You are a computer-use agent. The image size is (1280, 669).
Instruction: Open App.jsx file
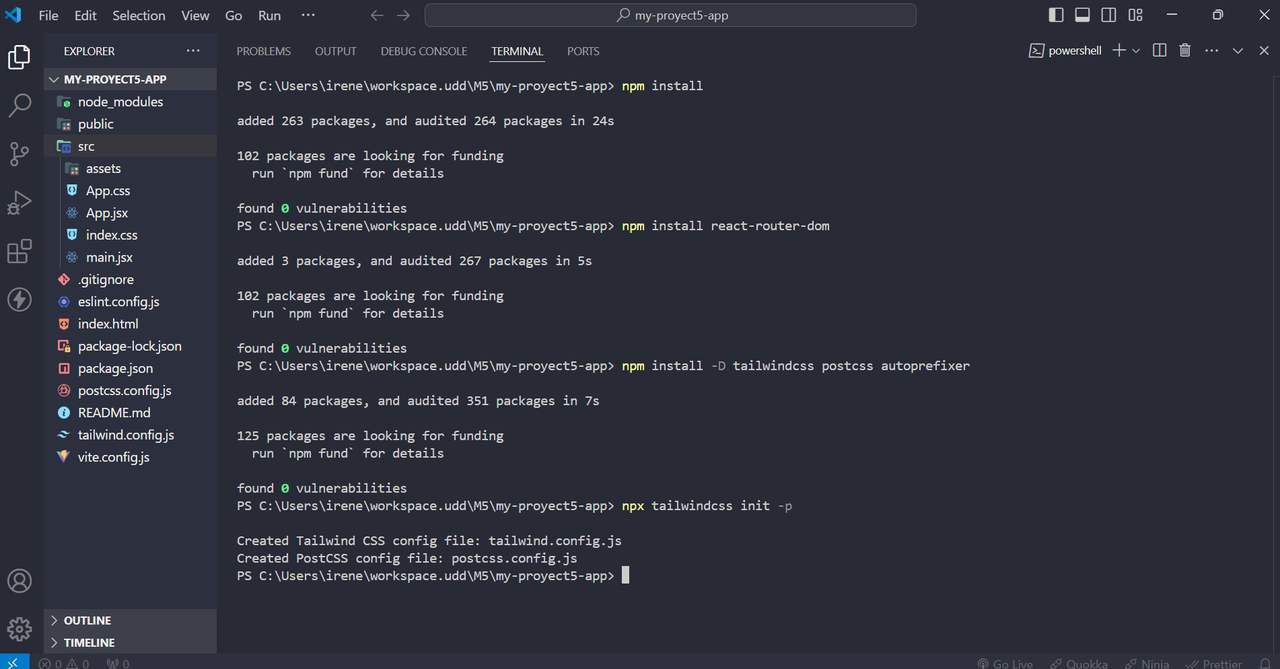point(130,213)
